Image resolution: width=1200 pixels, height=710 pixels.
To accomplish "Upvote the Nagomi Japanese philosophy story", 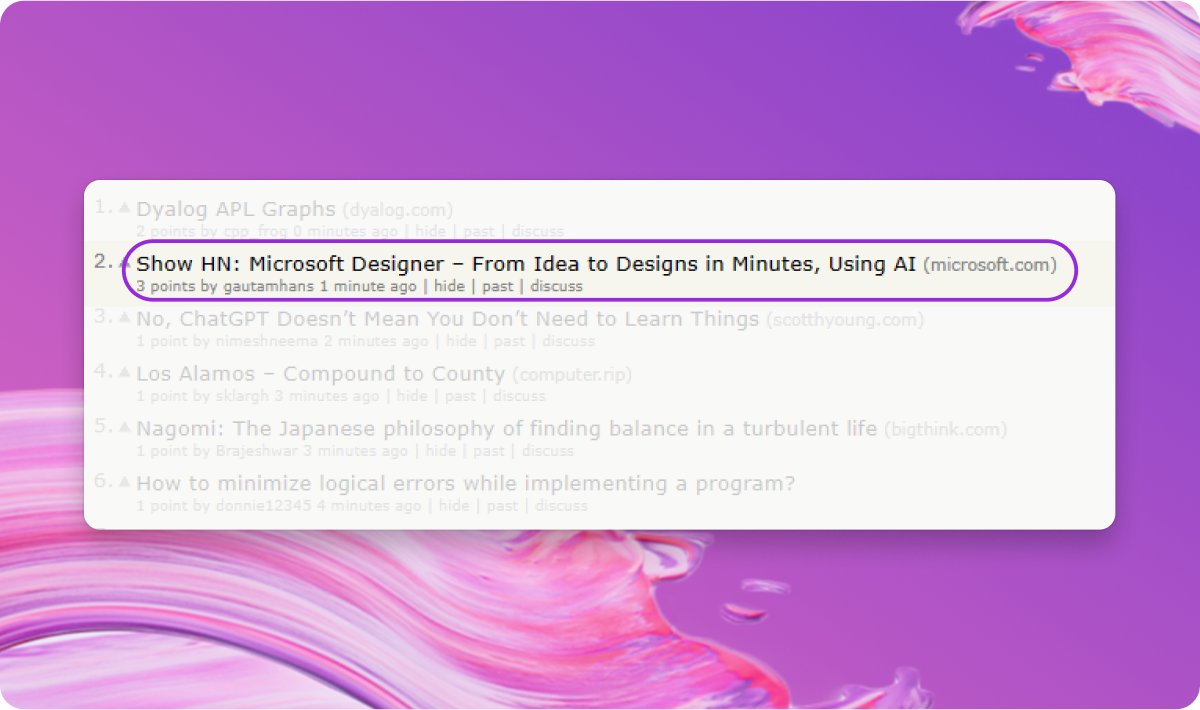I will pyautogui.click(x=125, y=427).
